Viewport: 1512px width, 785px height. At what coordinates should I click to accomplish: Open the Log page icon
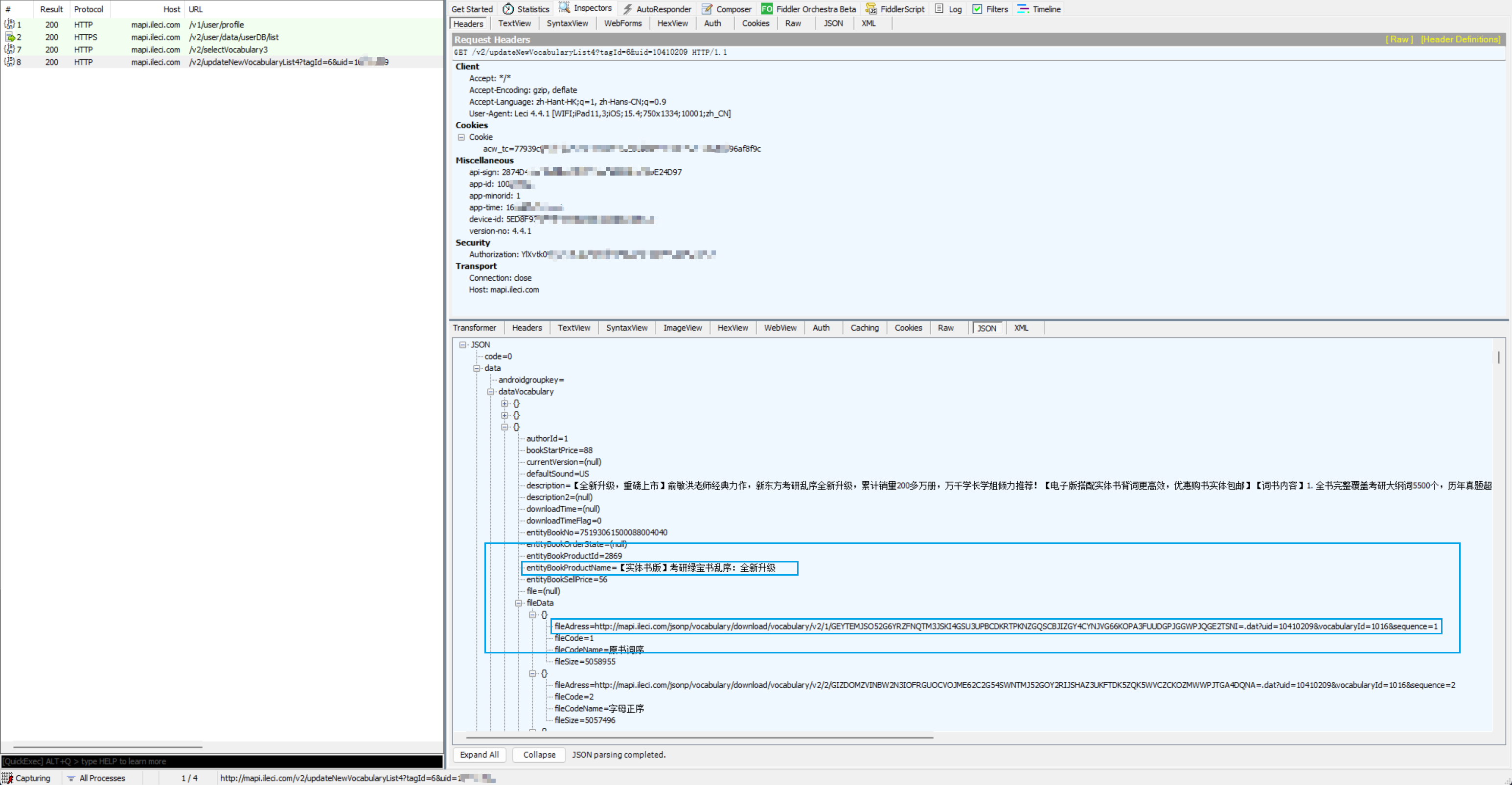point(939,9)
